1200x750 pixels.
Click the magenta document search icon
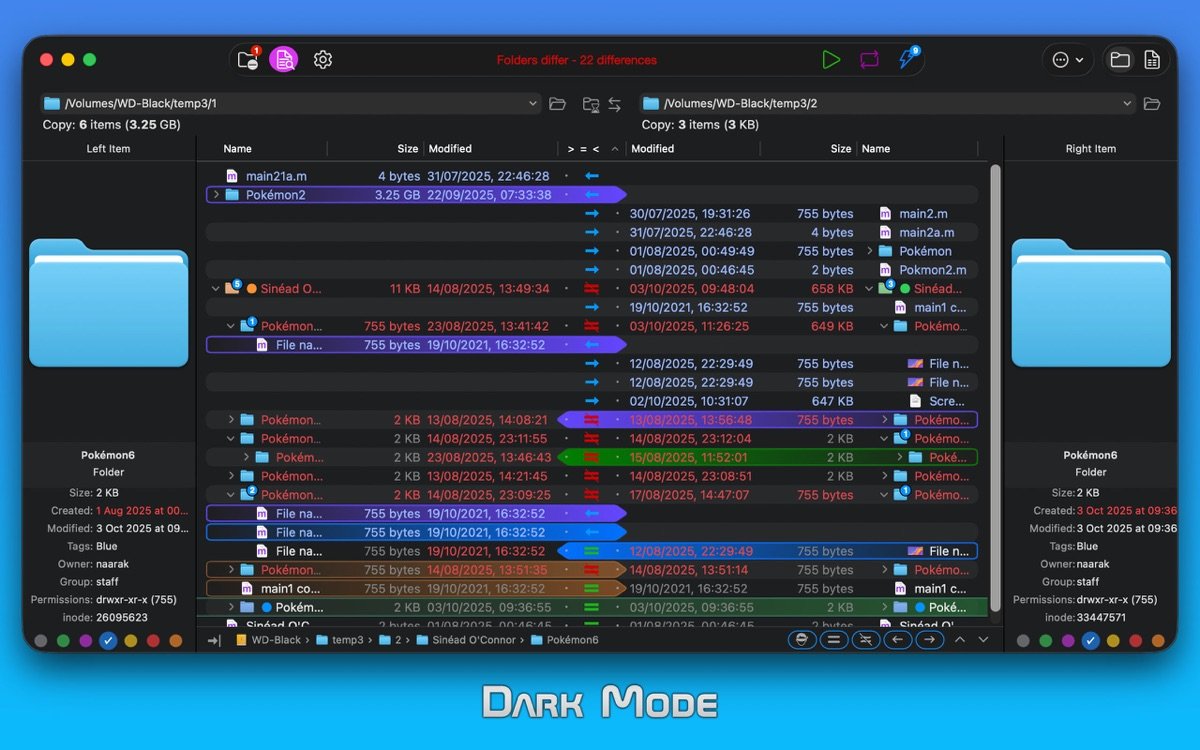coord(284,60)
